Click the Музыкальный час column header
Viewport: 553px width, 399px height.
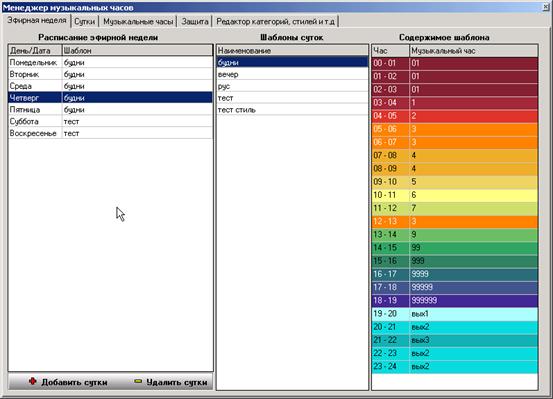[474, 50]
